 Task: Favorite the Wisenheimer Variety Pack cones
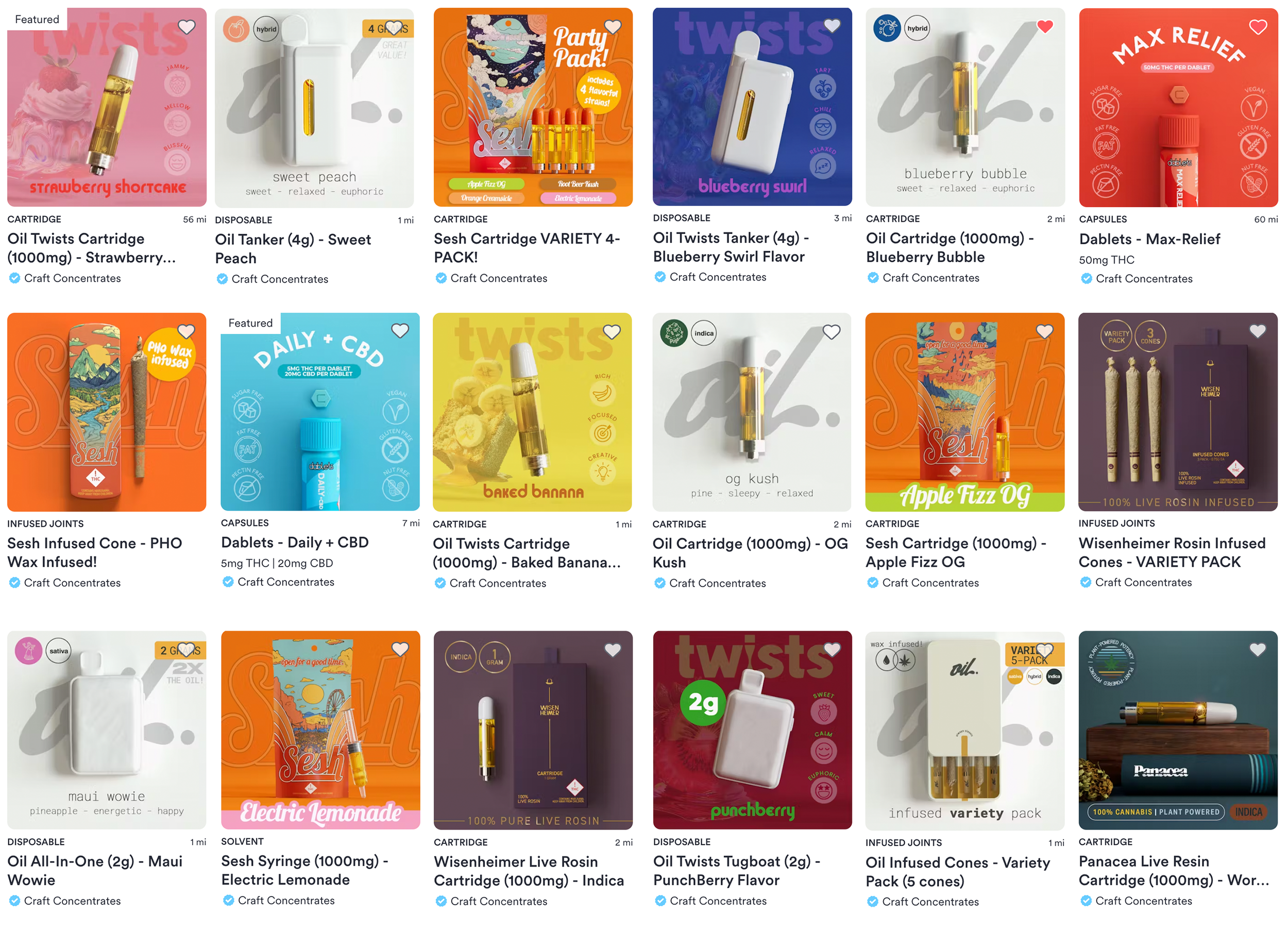(1257, 331)
